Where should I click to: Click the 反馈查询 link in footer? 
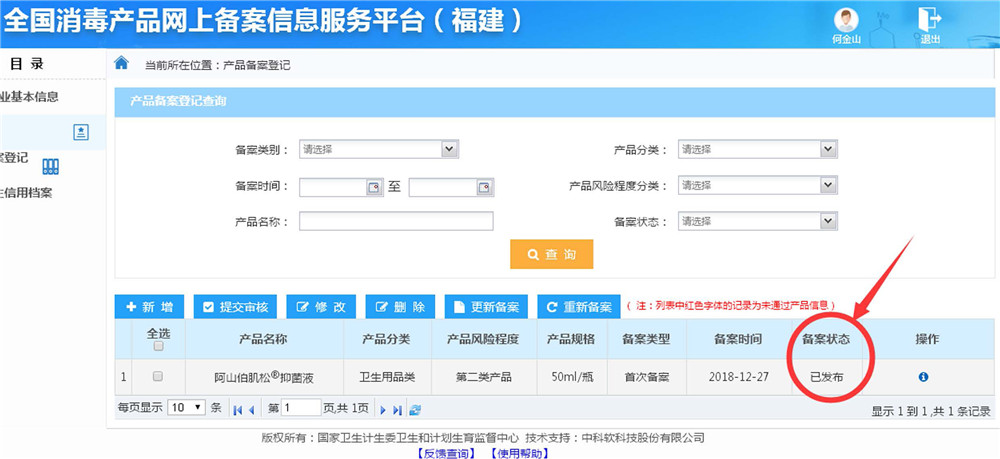pos(446,453)
